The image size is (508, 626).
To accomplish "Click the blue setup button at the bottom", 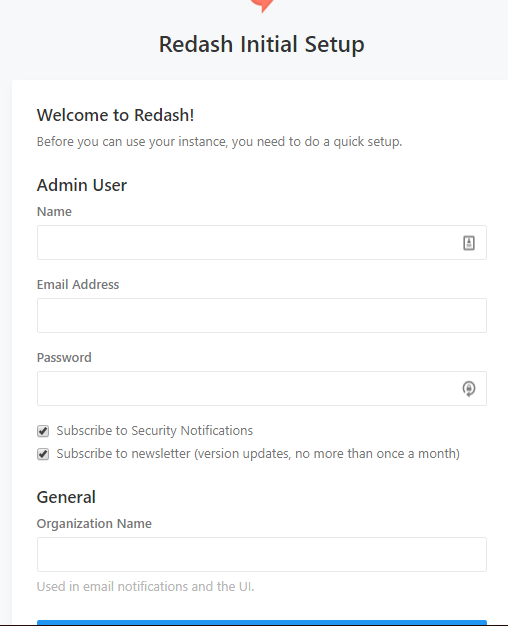I will click(262, 623).
